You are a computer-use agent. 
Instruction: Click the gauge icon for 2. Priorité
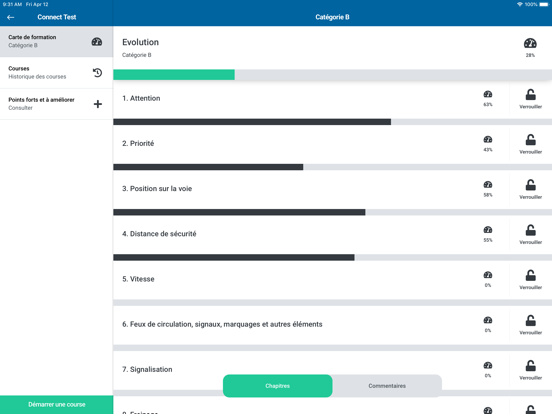488,139
